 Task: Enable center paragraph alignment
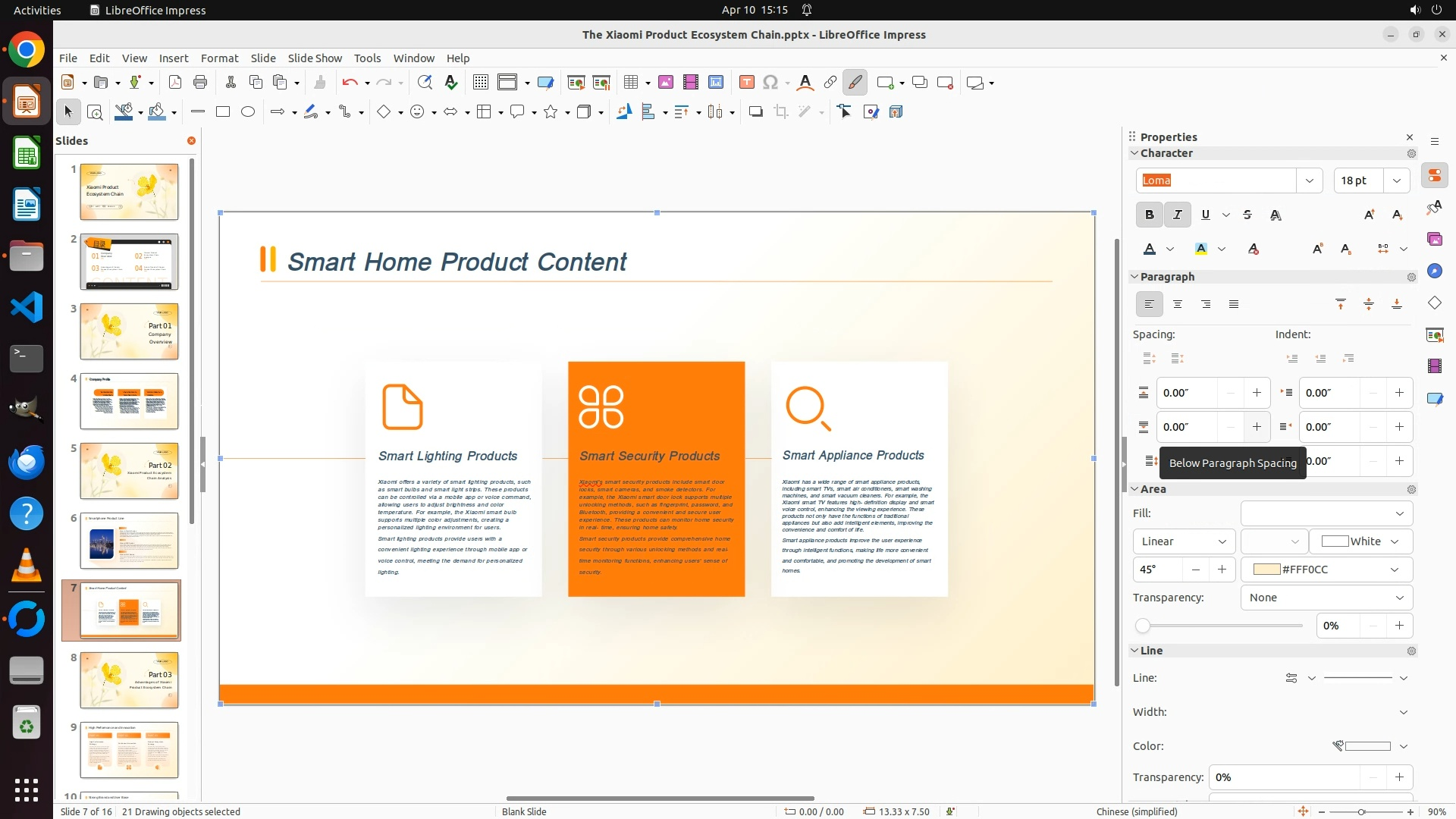point(1178,304)
